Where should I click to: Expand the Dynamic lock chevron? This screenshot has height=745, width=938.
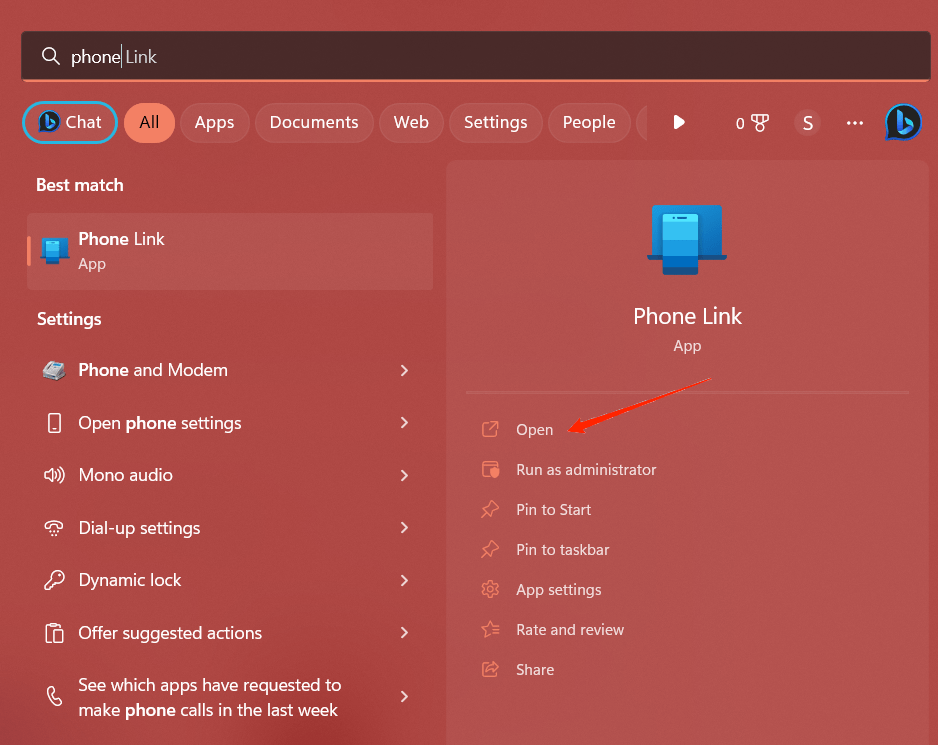click(x=404, y=580)
